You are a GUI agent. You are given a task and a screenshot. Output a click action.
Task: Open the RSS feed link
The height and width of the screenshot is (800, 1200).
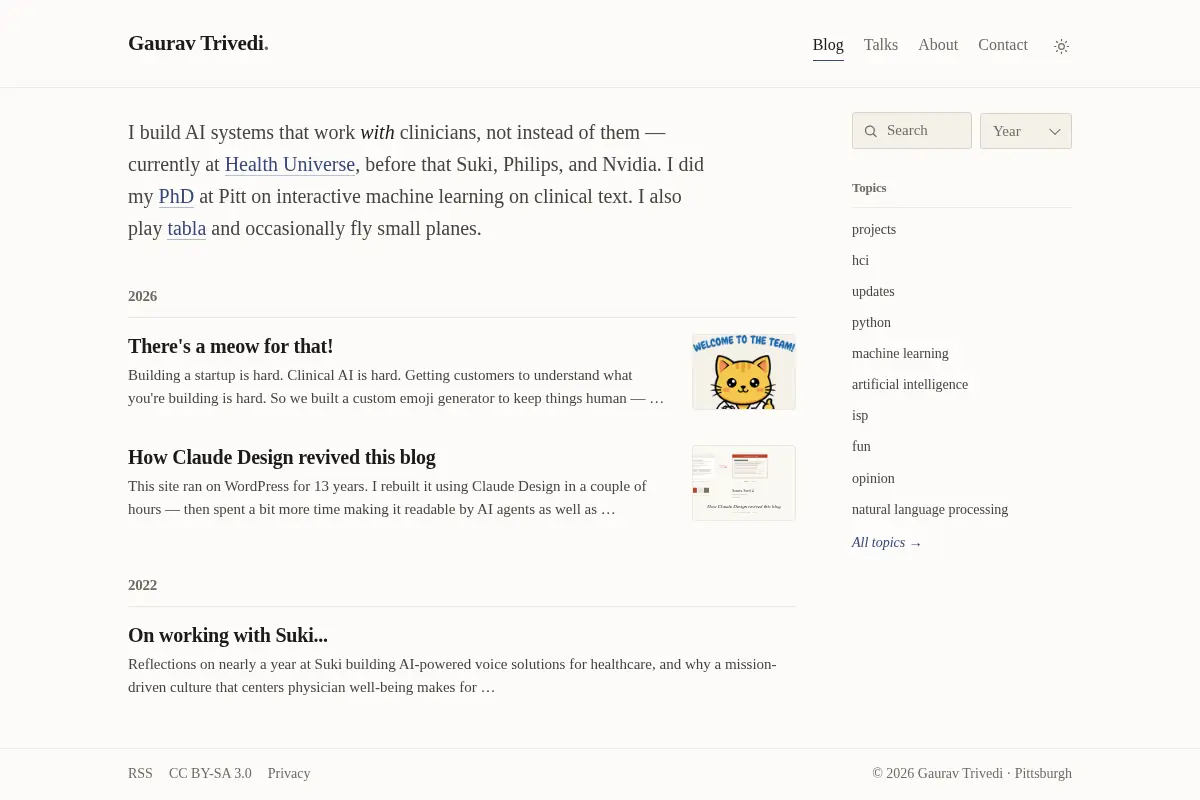140,773
